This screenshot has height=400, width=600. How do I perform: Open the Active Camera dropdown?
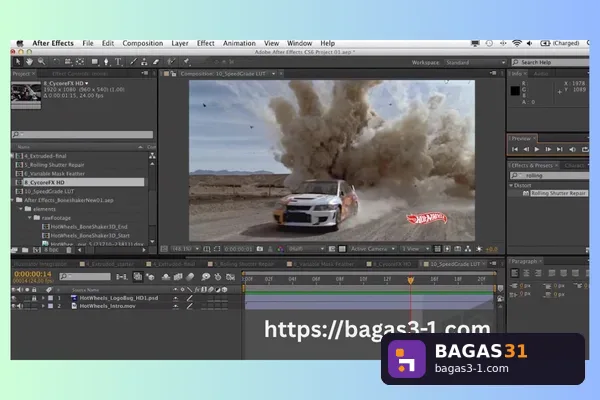[x=372, y=249]
